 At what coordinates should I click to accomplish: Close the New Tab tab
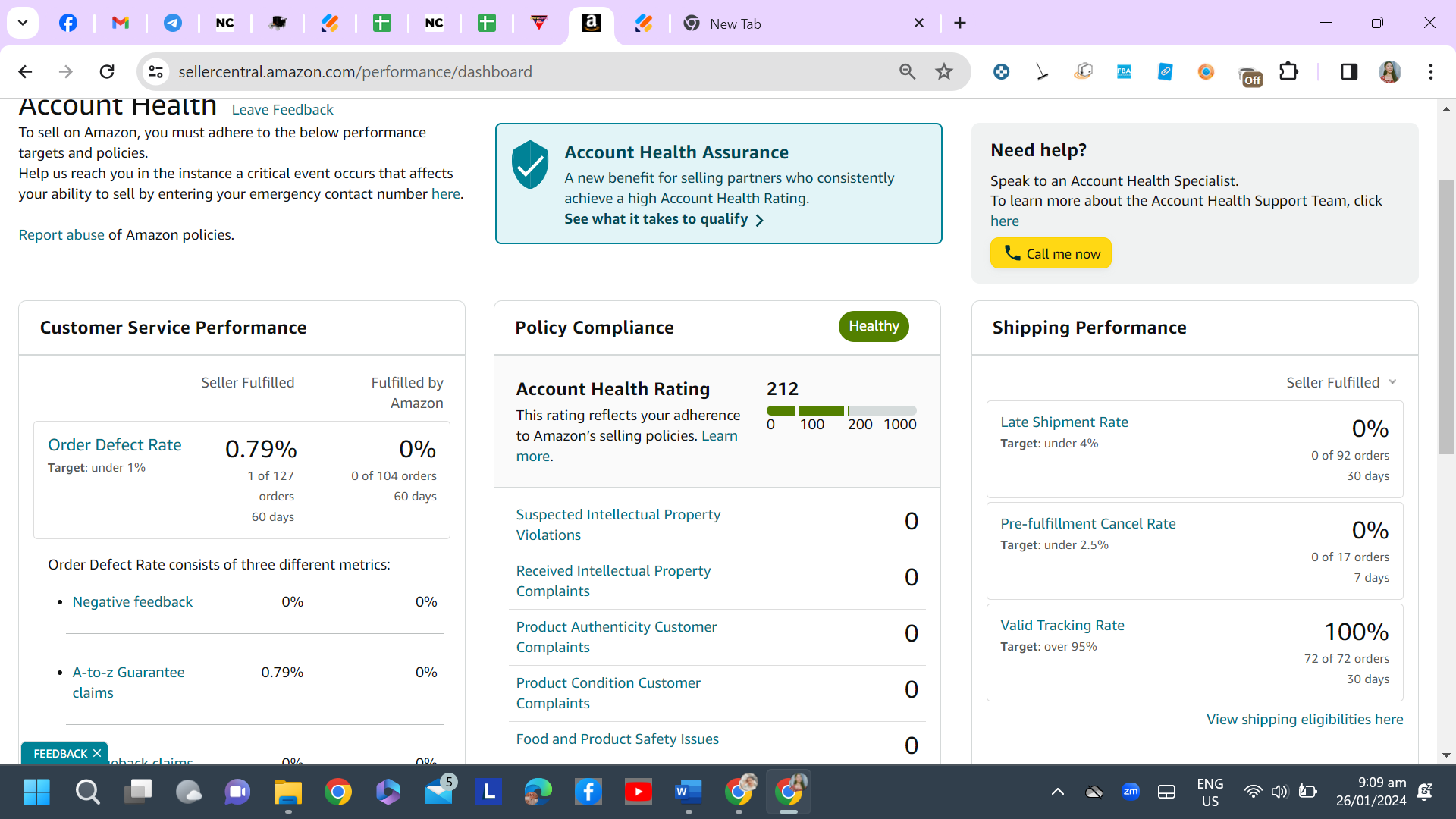coord(919,24)
